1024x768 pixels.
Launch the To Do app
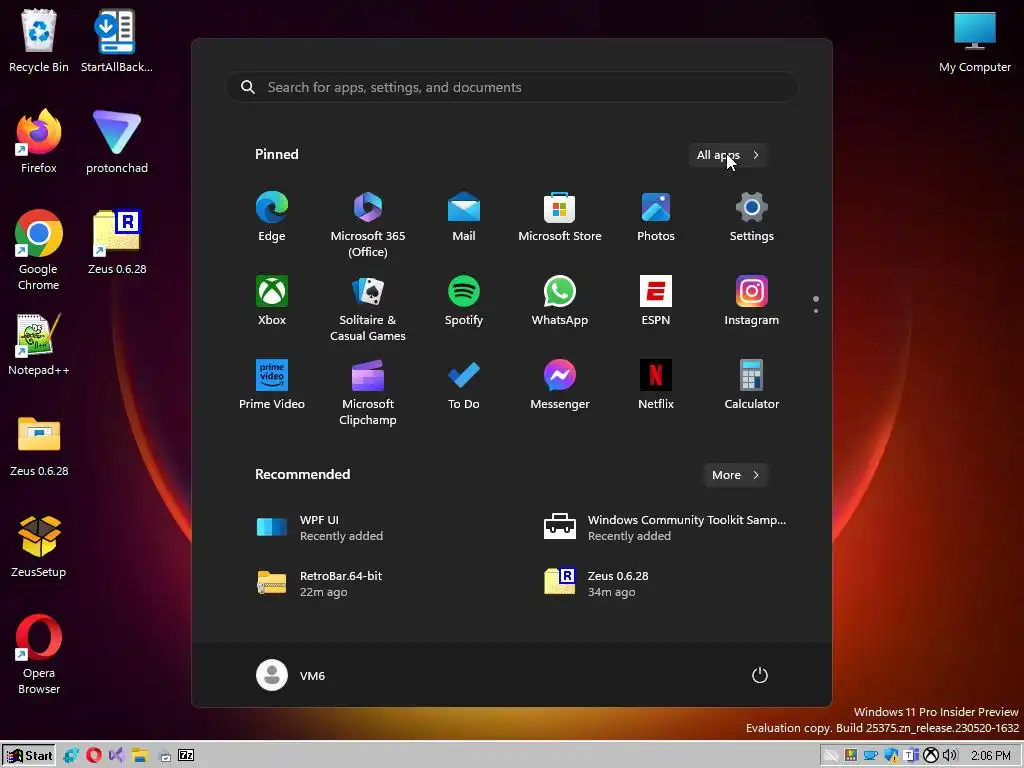(x=464, y=385)
